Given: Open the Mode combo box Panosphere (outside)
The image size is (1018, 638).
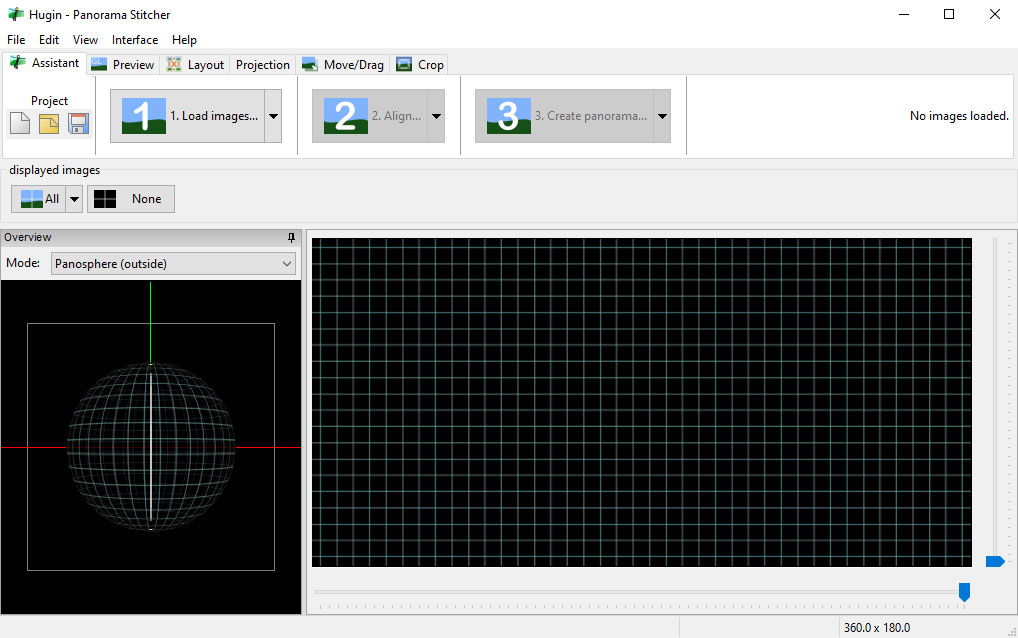Looking at the screenshot, I should 174,264.
